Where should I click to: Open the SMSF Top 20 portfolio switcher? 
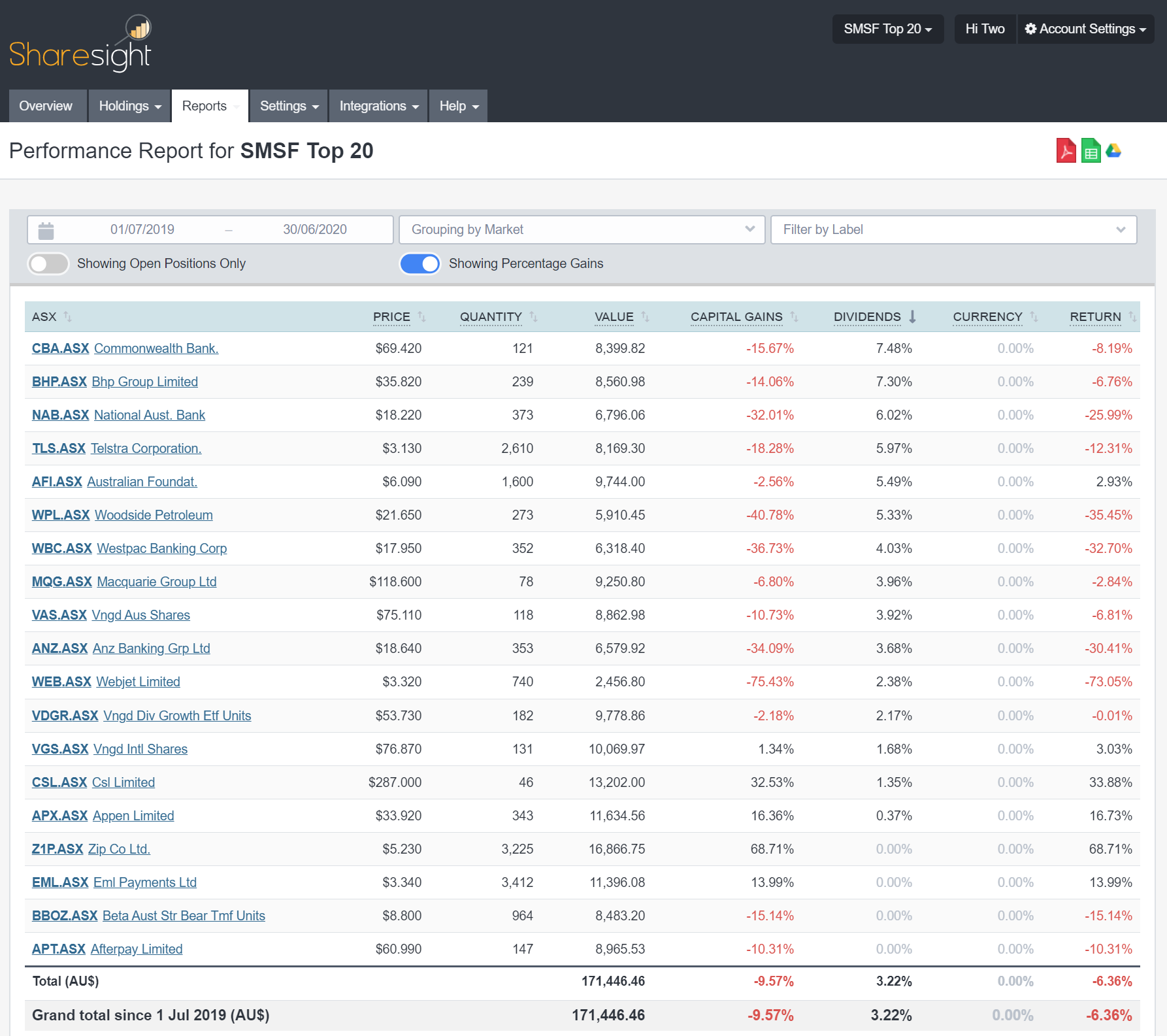(887, 28)
